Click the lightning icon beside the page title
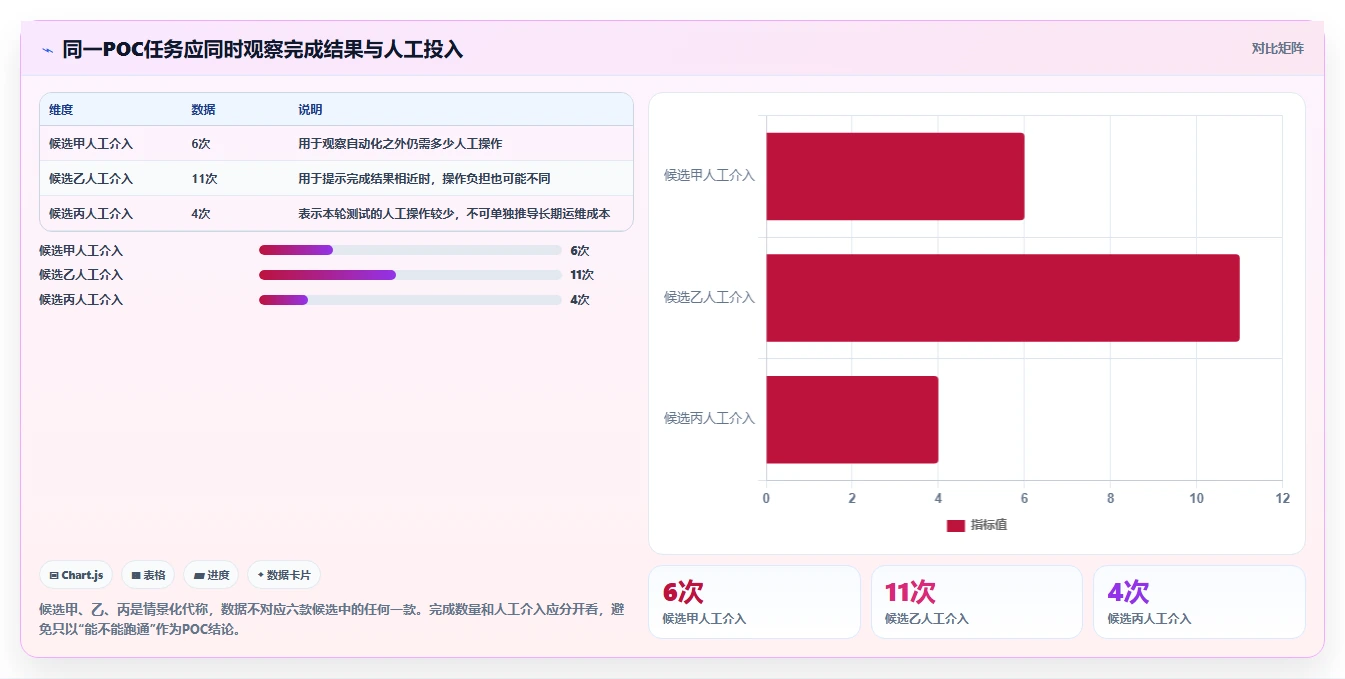 point(47,50)
